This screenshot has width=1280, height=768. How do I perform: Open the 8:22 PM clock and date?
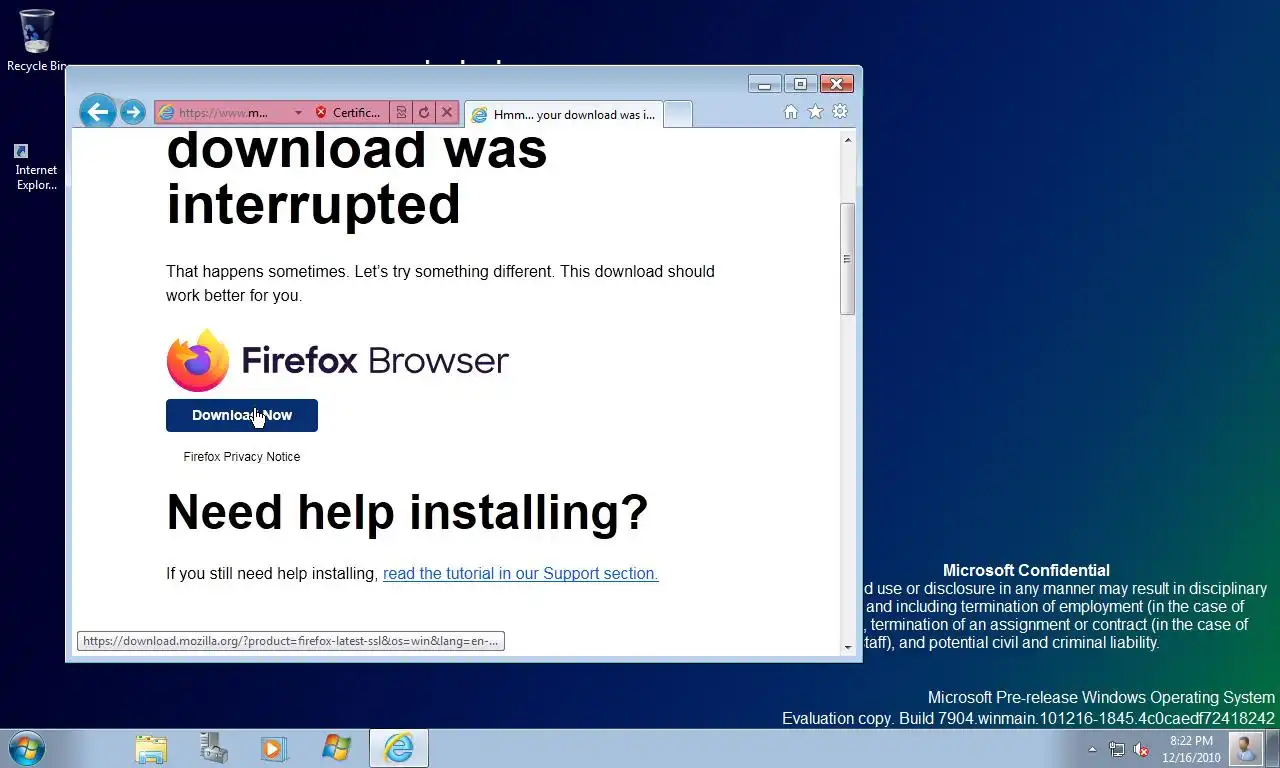pos(1191,749)
